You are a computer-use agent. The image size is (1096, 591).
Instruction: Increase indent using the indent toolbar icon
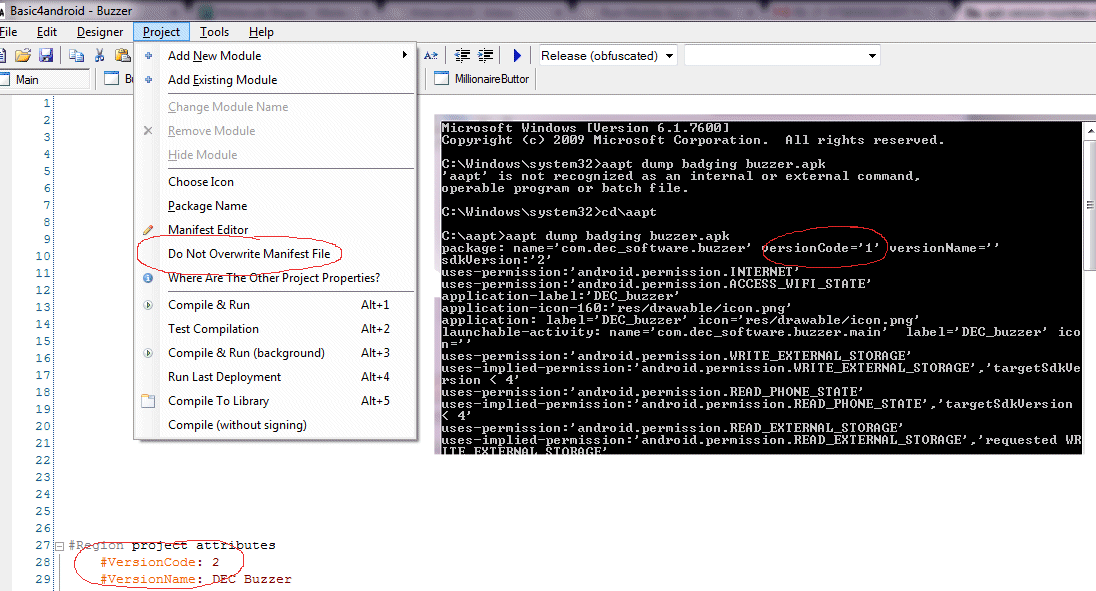coord(485,55)
